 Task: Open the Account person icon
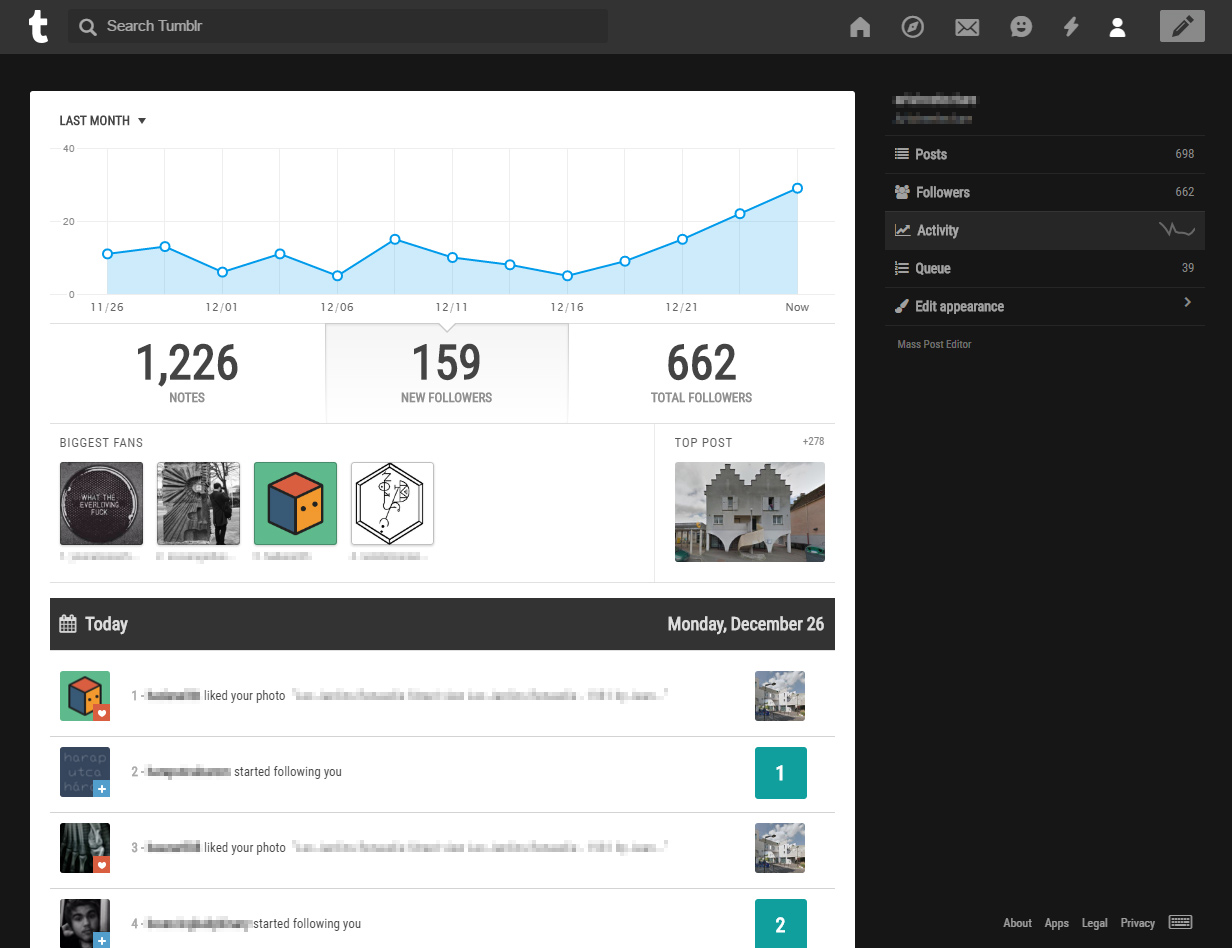tap(1117, 27)
